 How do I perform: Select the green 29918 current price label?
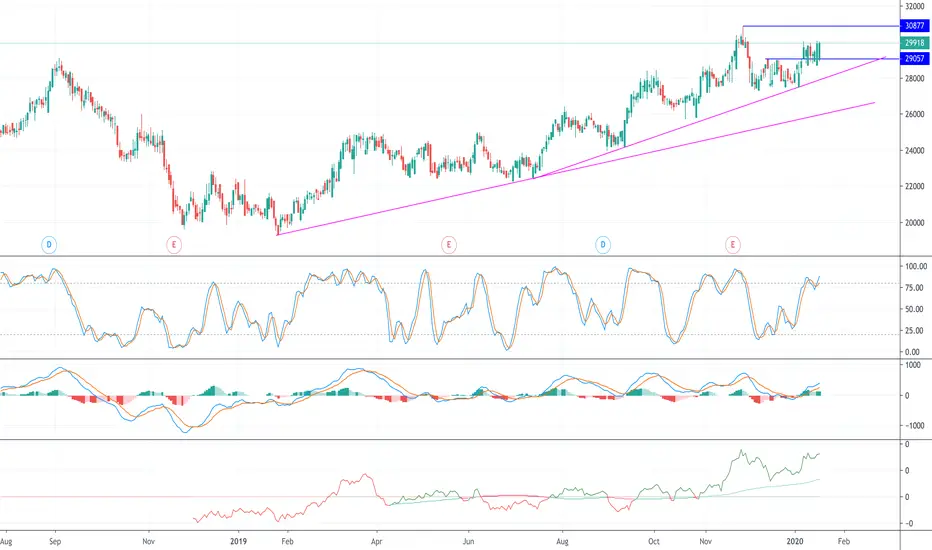pos(914,43)
